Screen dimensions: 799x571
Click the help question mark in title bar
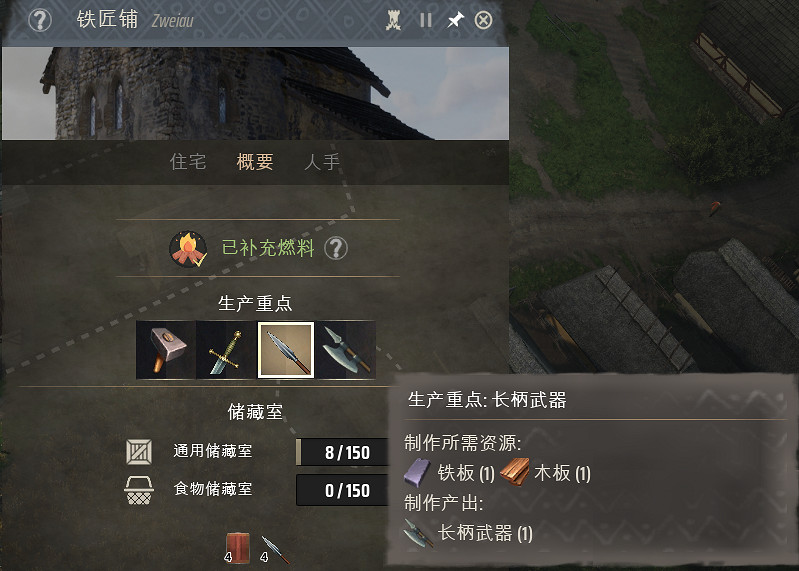40,20
